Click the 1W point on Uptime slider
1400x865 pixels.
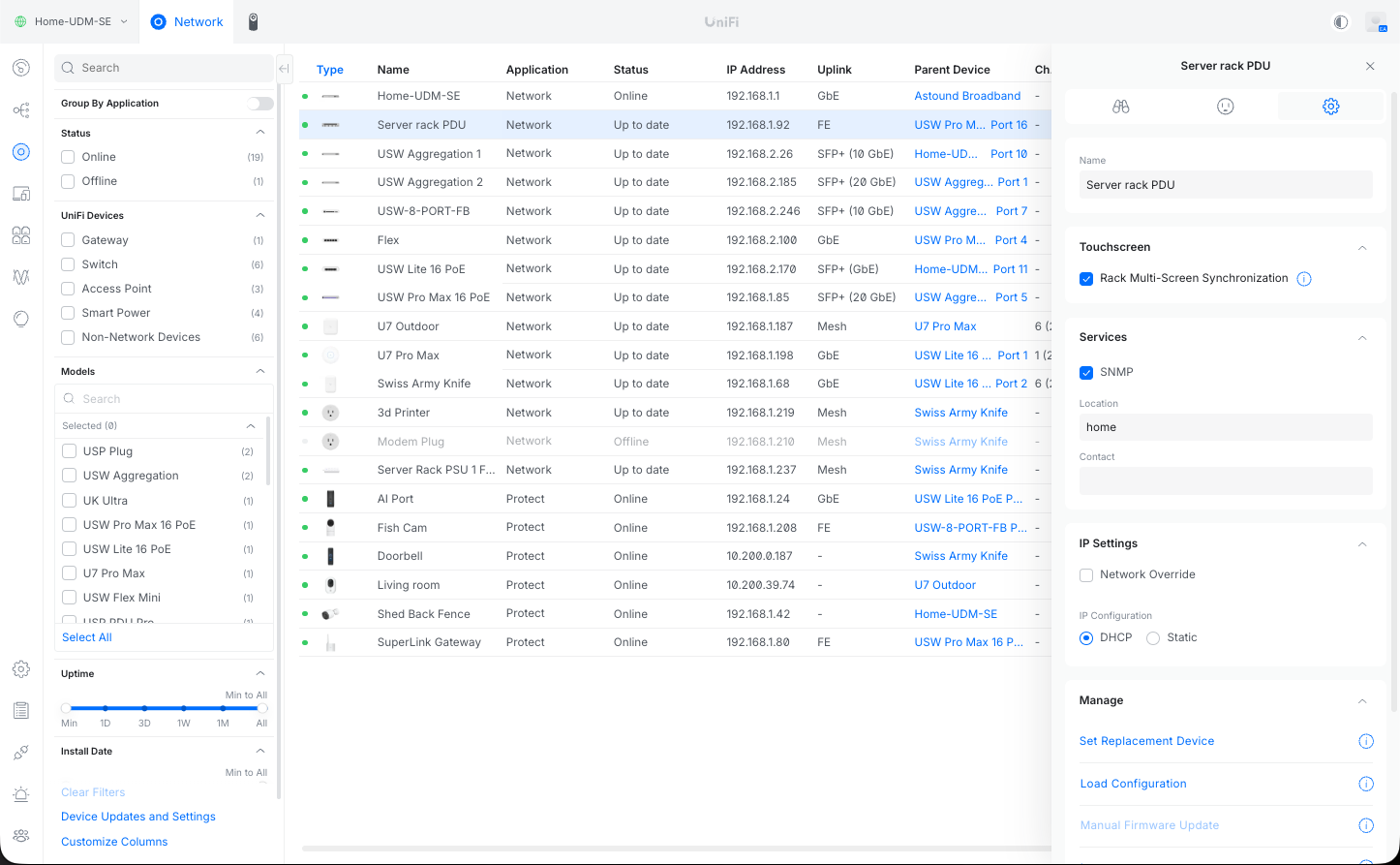(x=184, y=708)
